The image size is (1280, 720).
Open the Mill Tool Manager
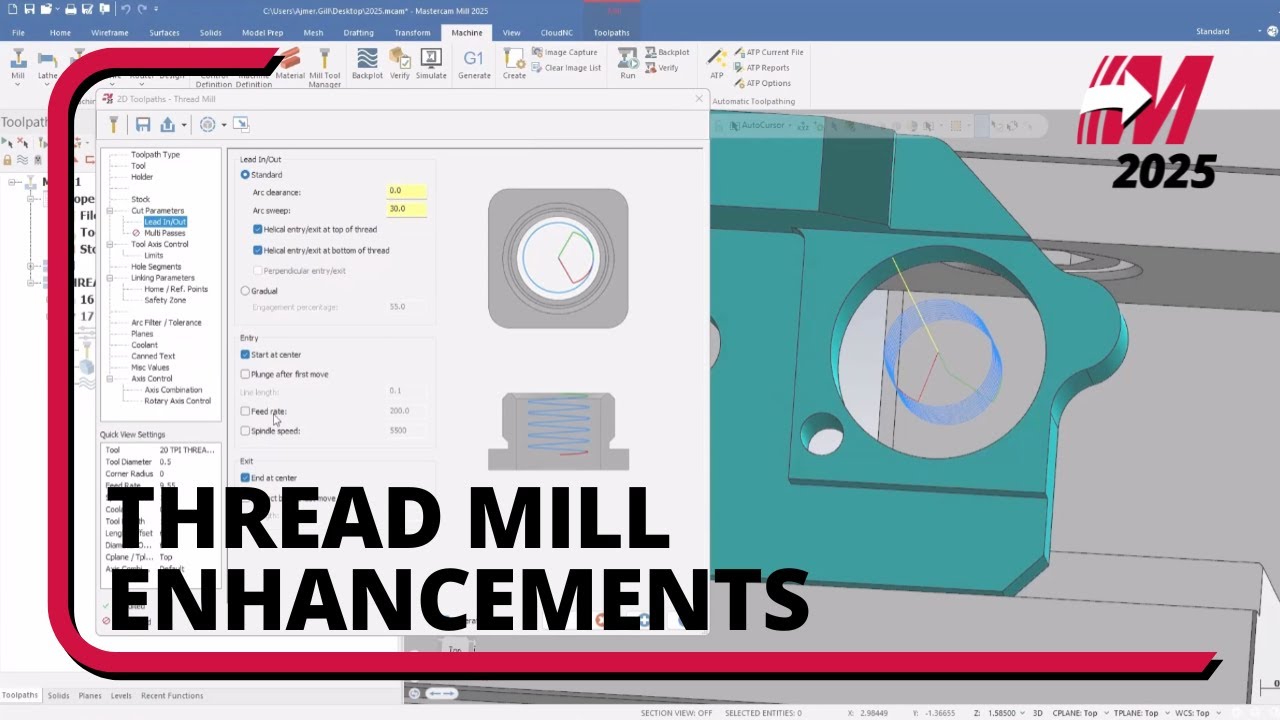point(325,68)
